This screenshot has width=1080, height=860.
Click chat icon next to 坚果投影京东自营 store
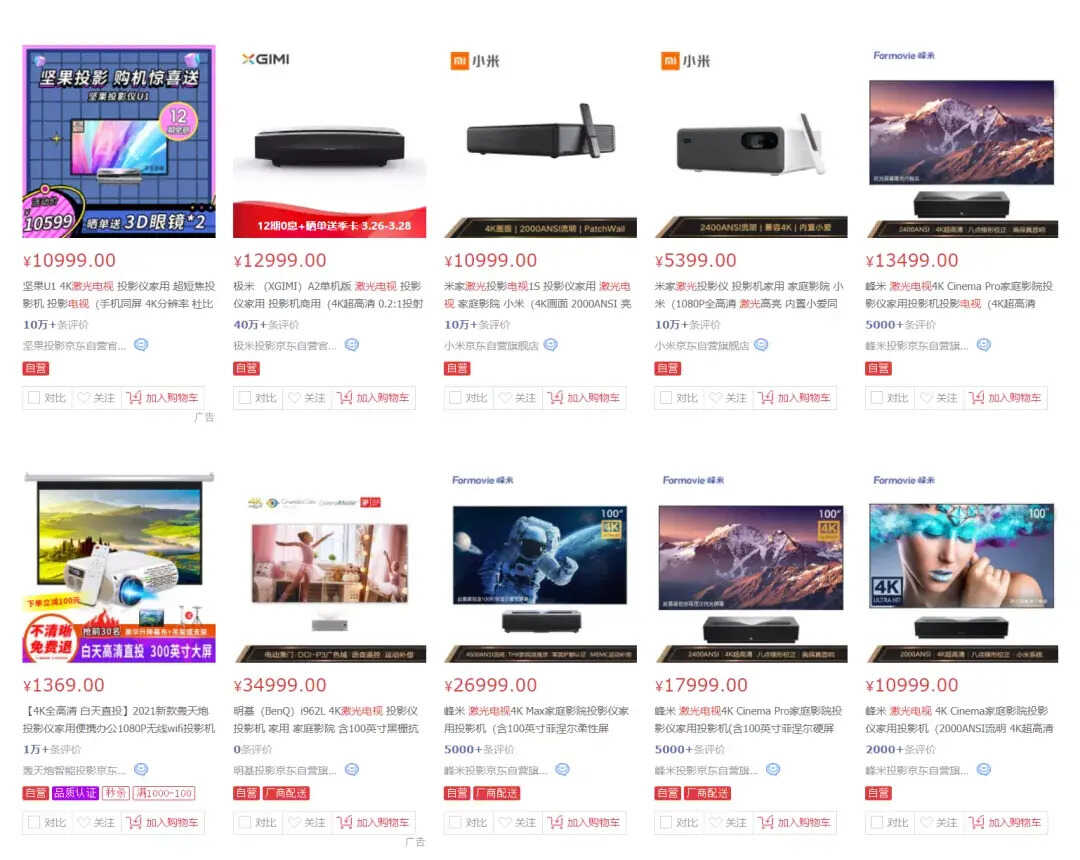click(141, 345)
